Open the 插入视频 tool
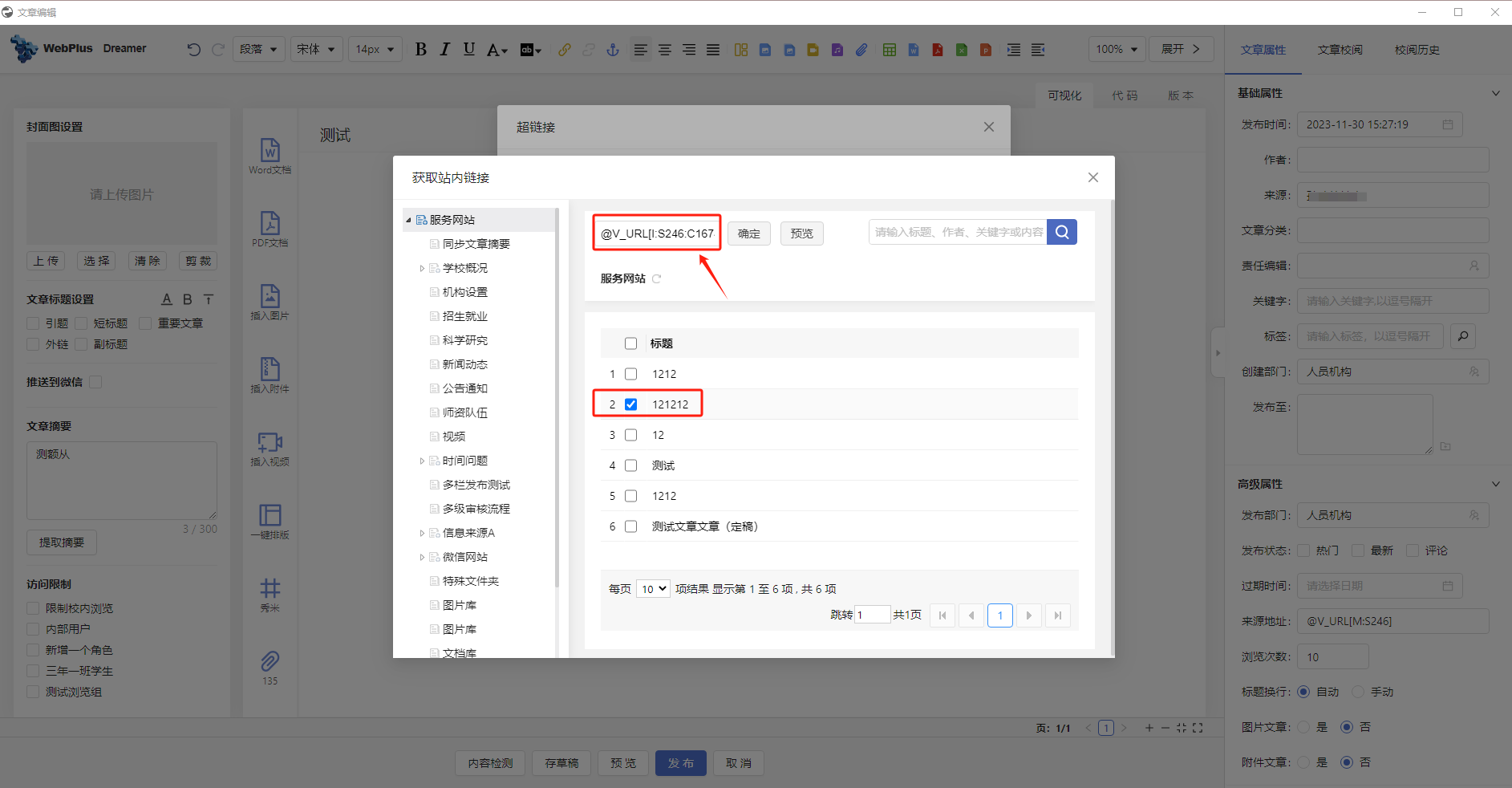Viewport: 1512px width, 788px height. (270, 443)
